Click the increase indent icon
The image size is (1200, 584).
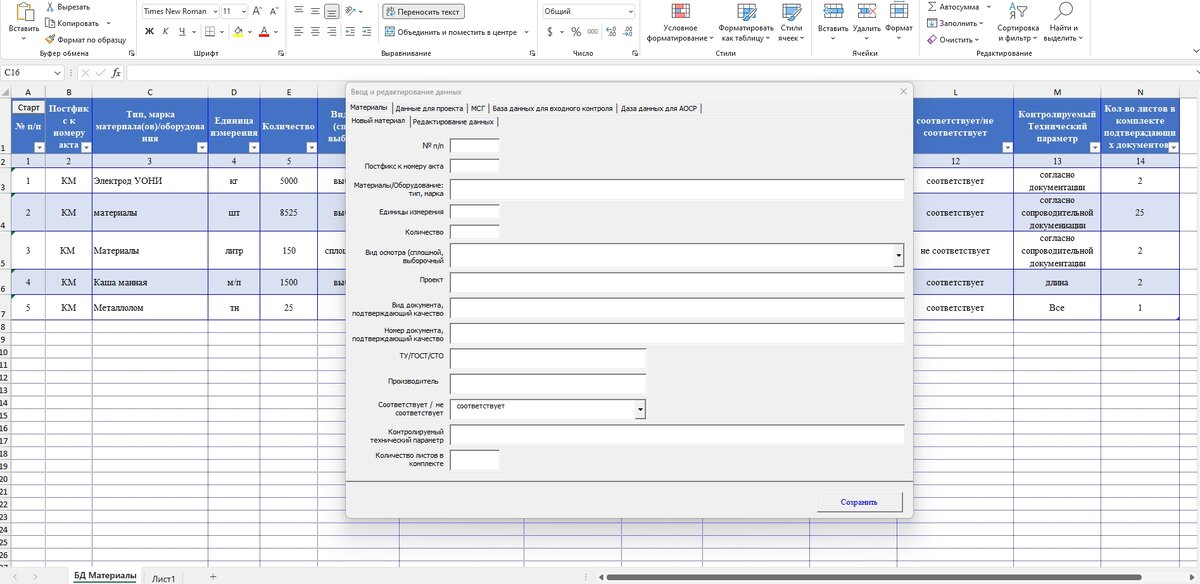[369, 31]
